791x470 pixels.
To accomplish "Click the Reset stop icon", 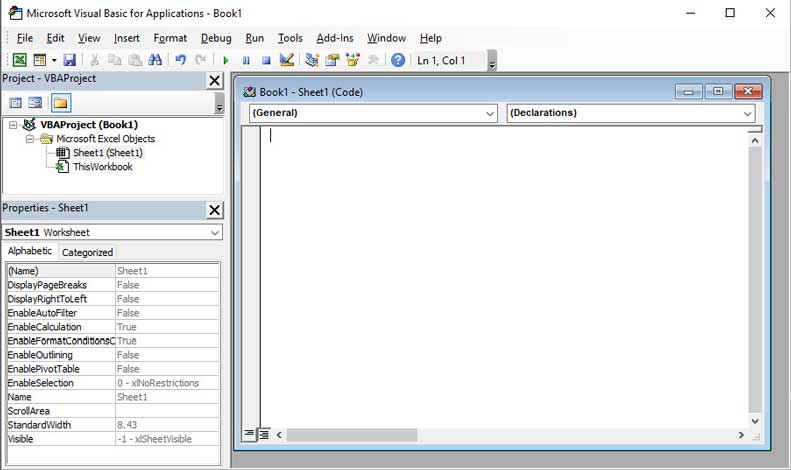I will pyautogui.click(x=266, y=61).
